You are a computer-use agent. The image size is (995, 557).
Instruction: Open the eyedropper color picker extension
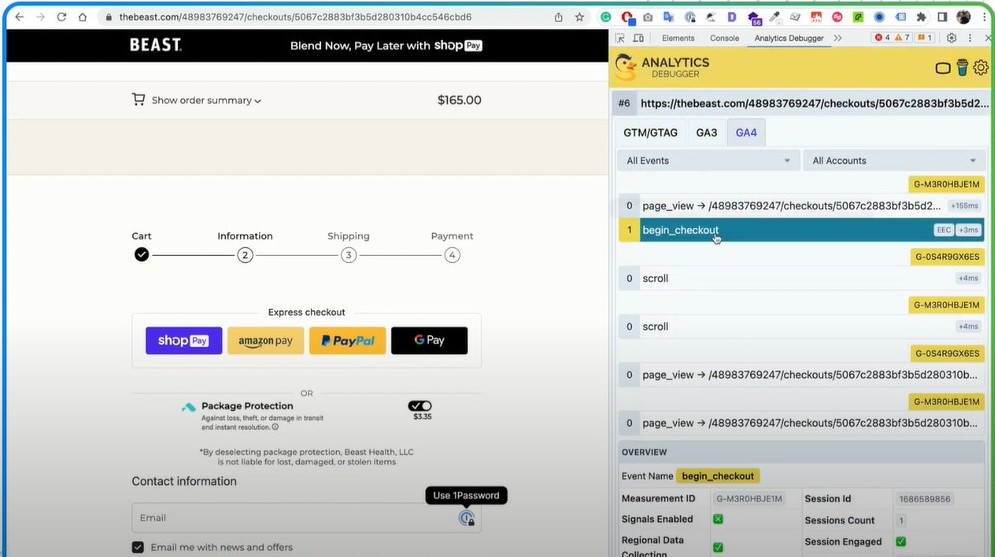pyautogui.click(x=774, y=17)
